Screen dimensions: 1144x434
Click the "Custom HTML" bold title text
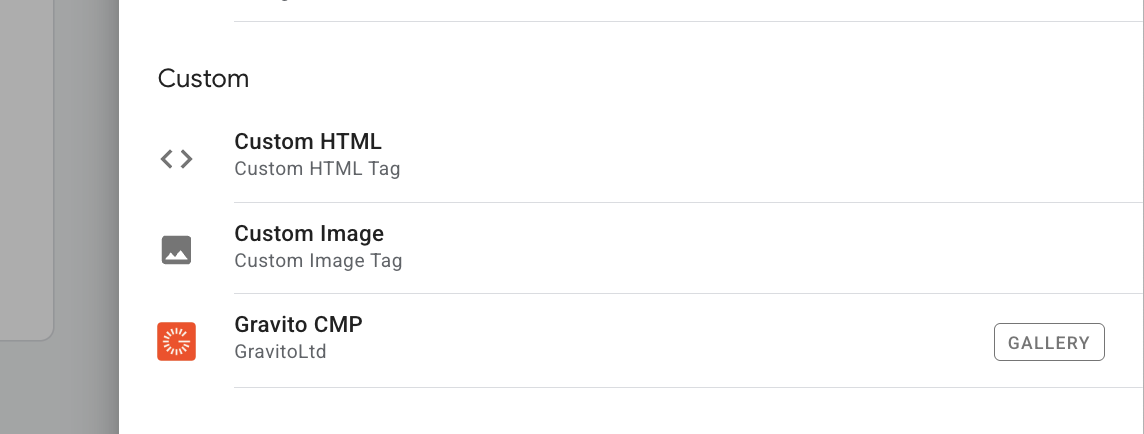[308, 142]
